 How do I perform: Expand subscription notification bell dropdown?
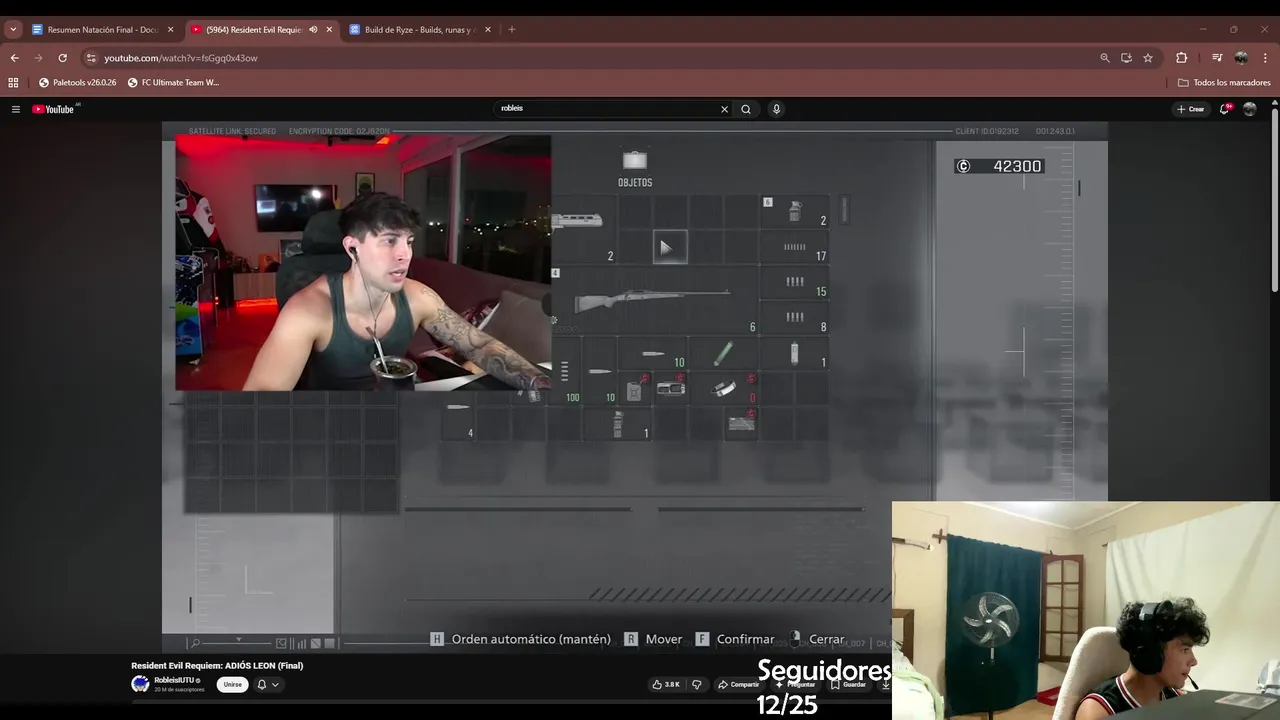pyautogui.click(x=267, y=684)
